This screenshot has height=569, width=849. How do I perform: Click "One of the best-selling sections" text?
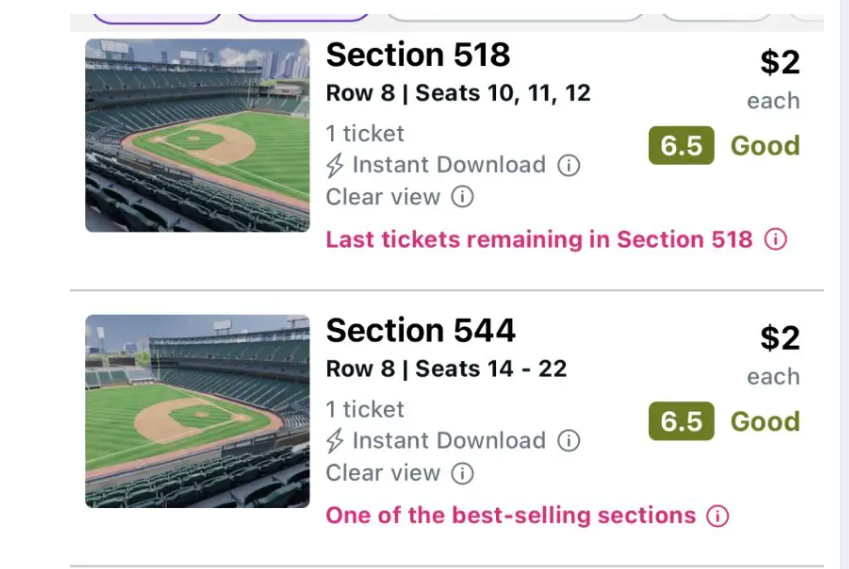click(510, 516)
